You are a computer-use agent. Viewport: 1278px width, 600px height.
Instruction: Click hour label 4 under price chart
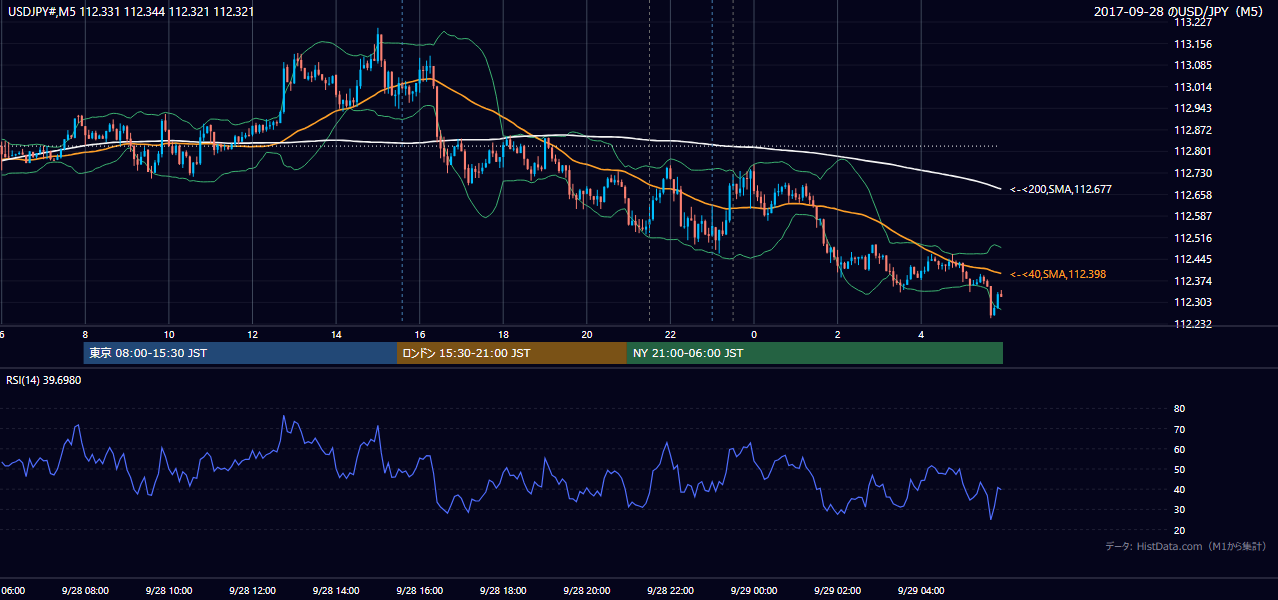(921, 334)
